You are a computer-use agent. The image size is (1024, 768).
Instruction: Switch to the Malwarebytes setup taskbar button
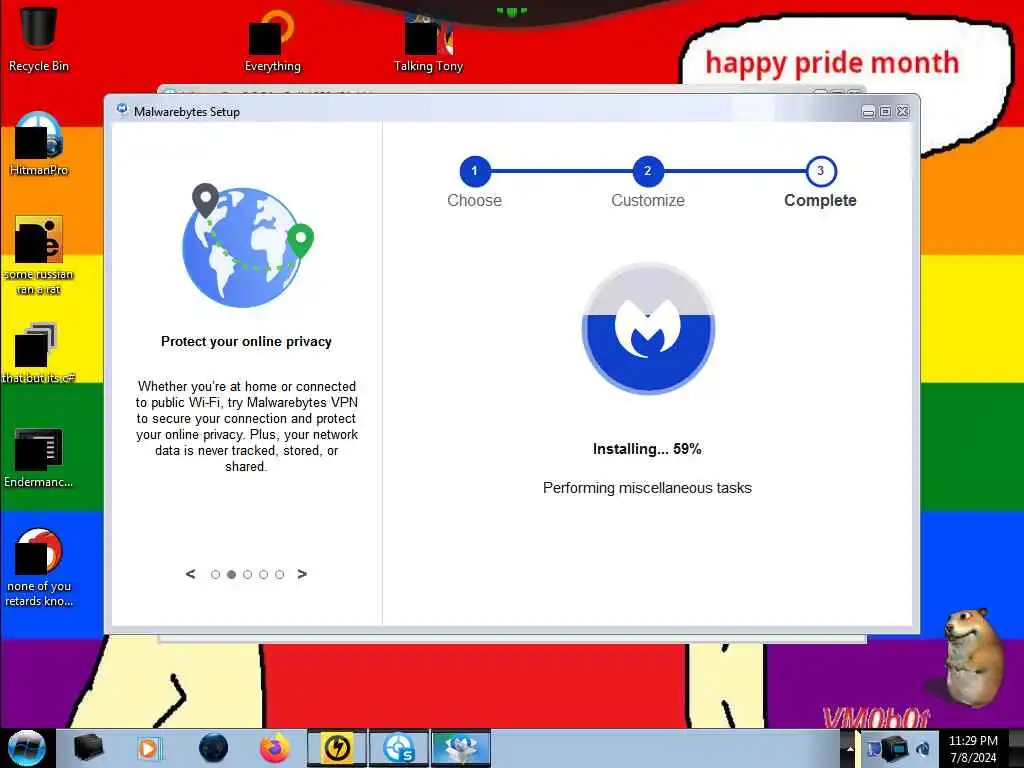(x=461, y=748)
